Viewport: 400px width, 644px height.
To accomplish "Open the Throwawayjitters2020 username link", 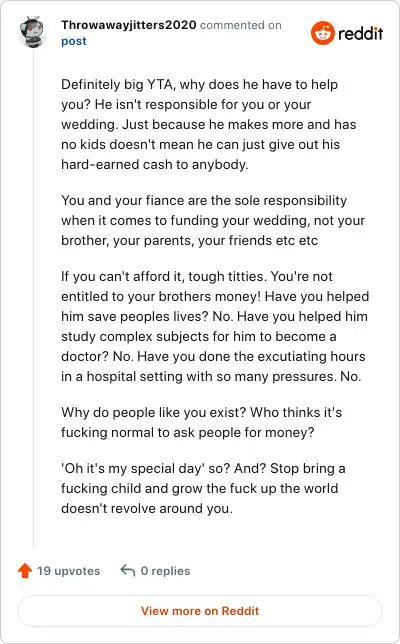I will pos(129,25).
